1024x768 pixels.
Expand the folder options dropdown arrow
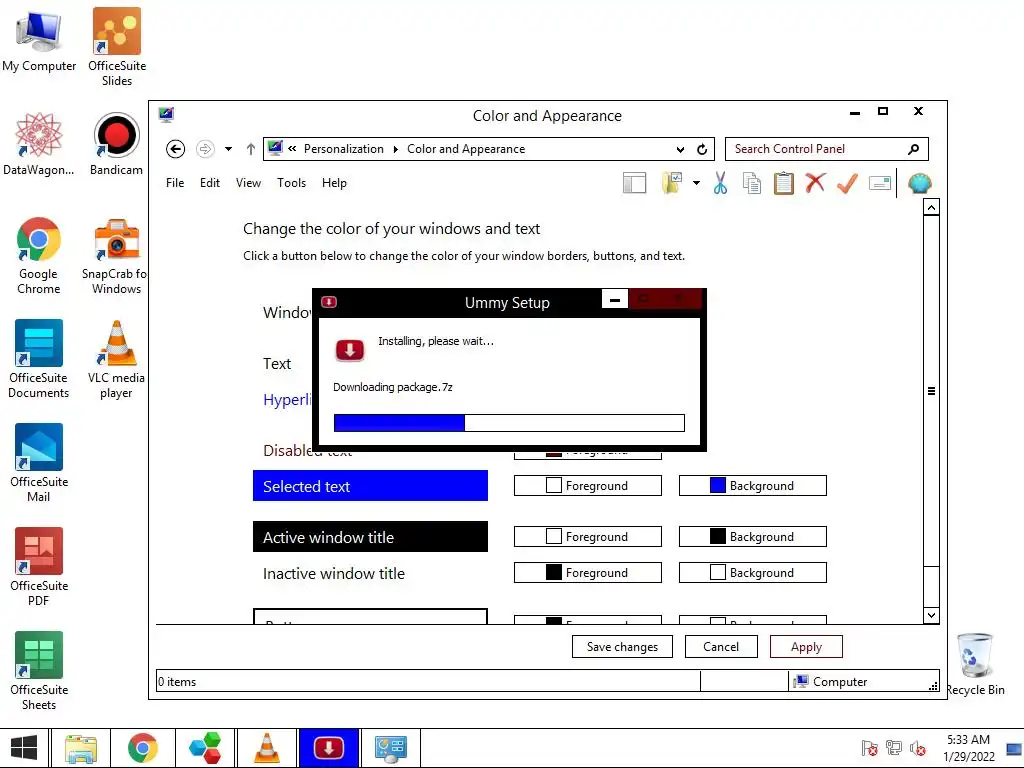pos(696,183)
